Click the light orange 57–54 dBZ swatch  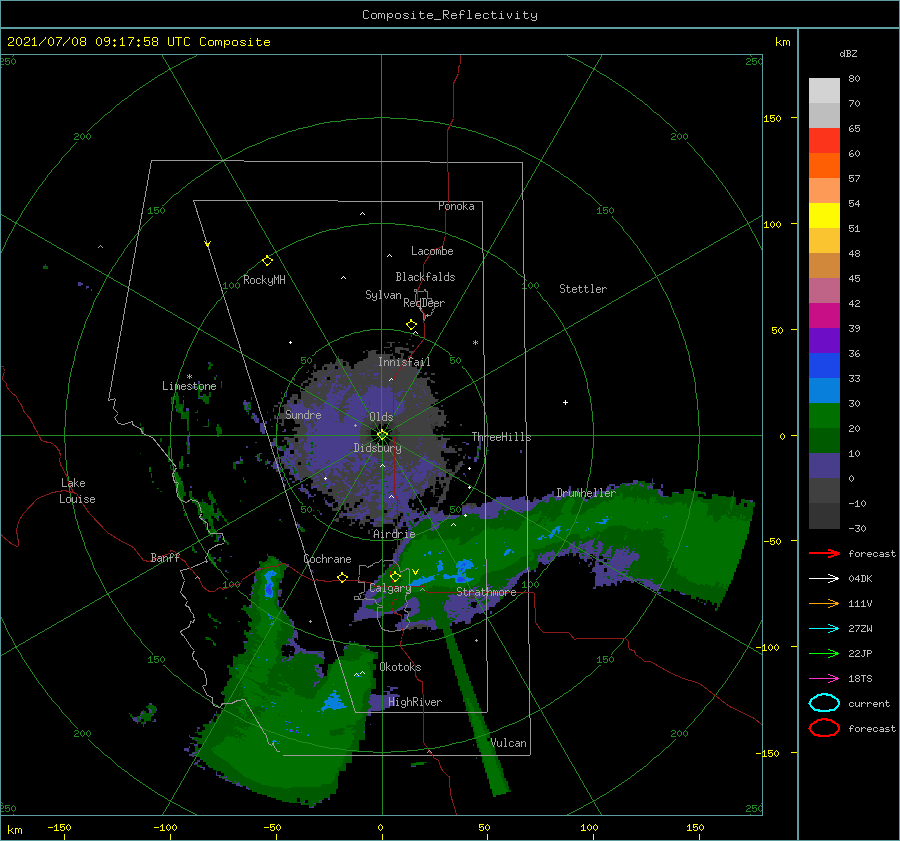coord(824,191)
